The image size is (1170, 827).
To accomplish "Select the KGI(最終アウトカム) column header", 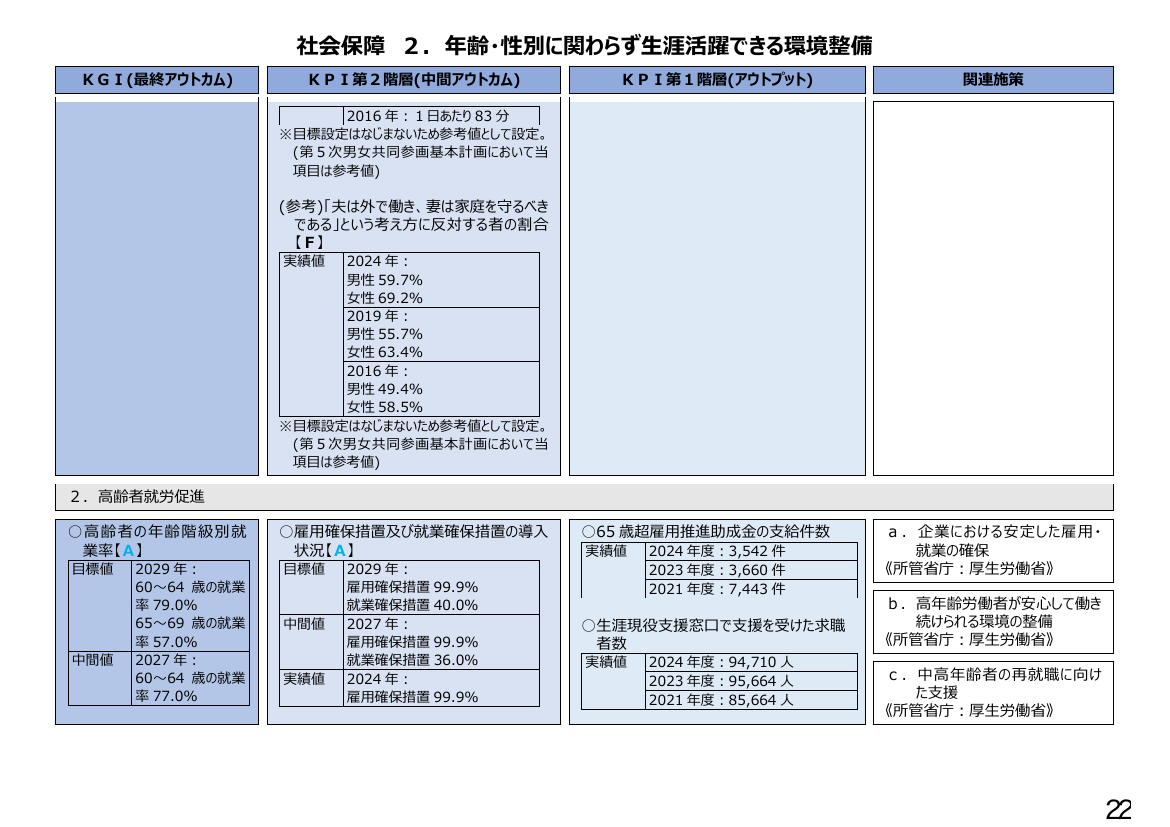I will point(157,80).
